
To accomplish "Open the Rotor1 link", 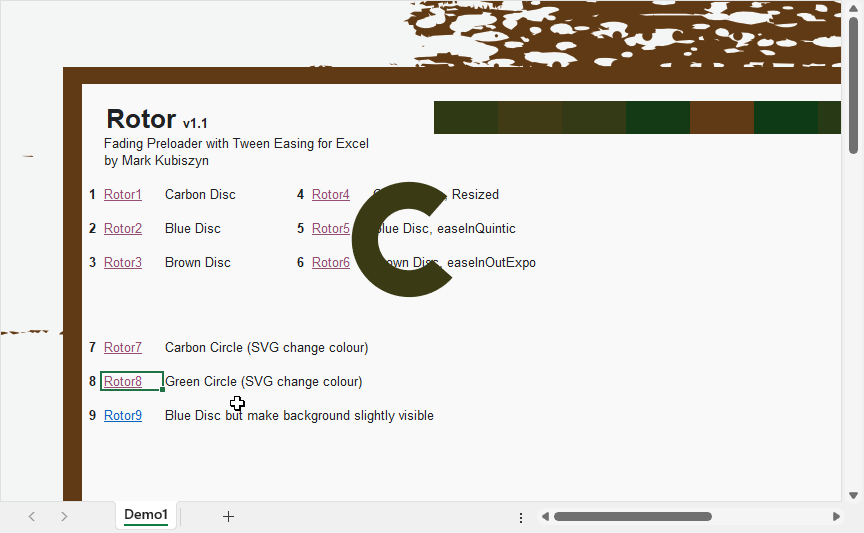I will pos(123,195).
